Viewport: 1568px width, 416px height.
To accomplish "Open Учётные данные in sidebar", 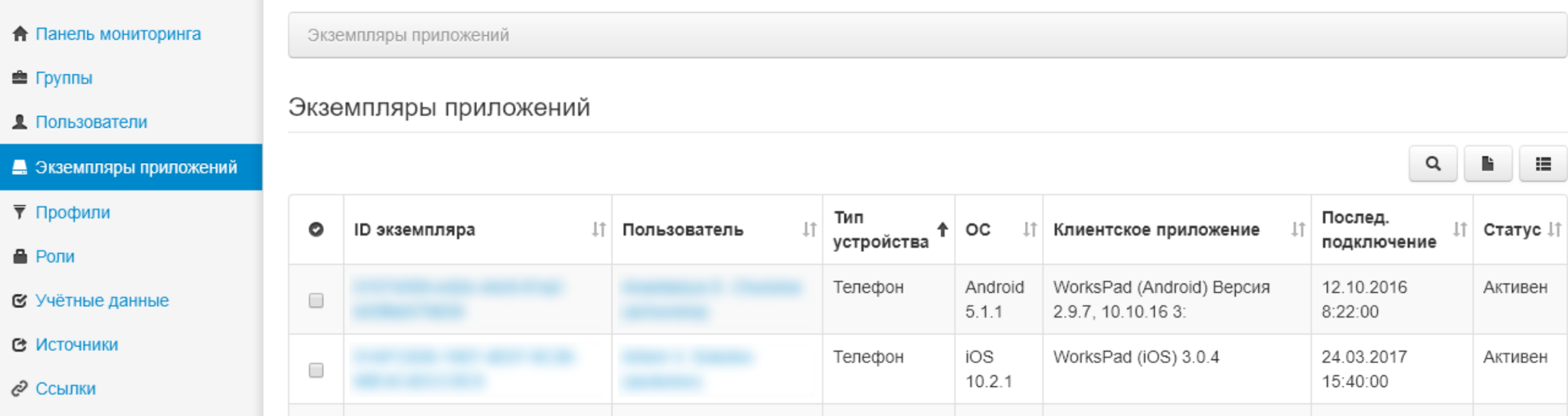I will click(102, 301).
